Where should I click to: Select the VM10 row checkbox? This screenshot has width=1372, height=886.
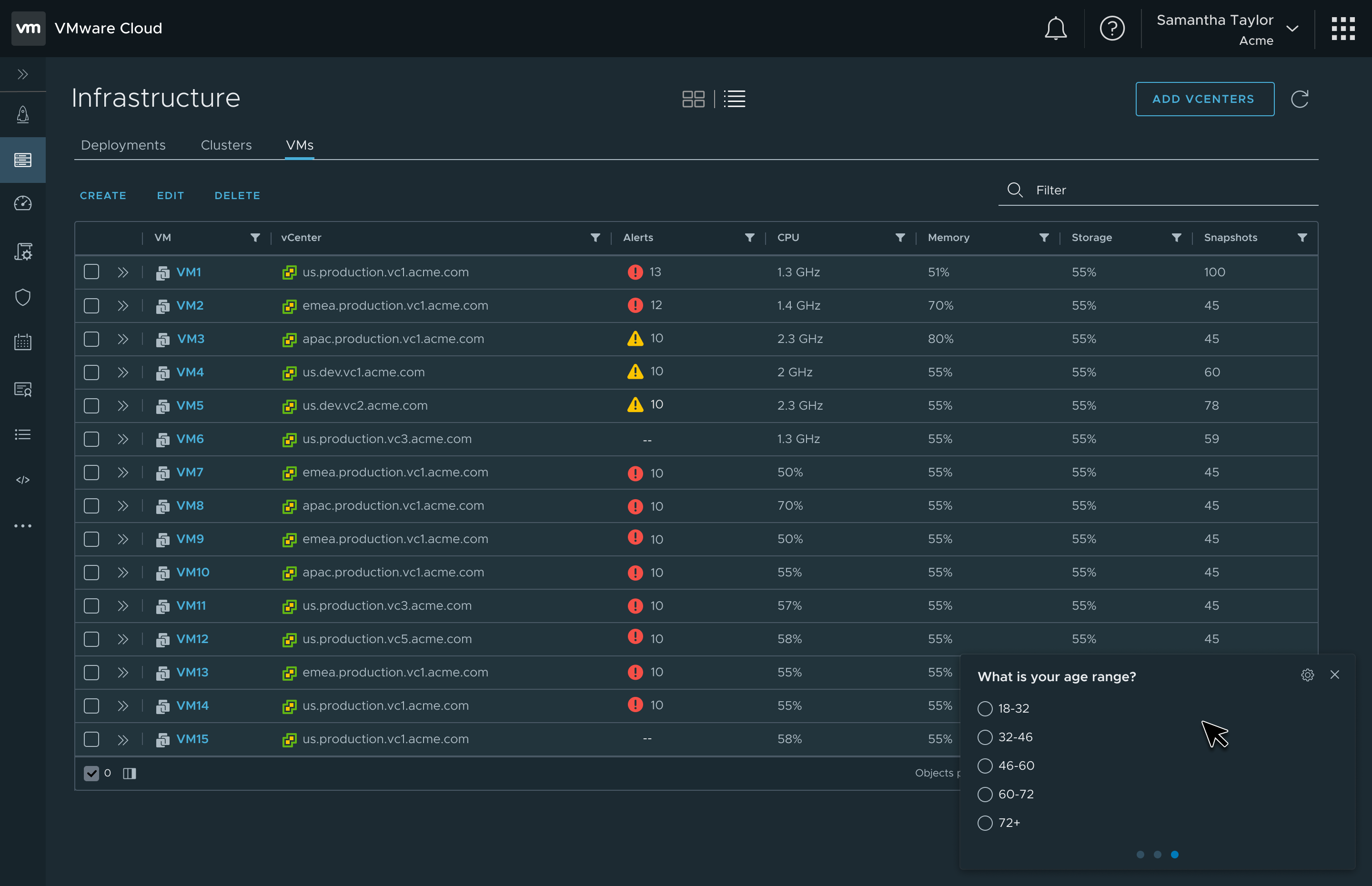pos(91,572)
